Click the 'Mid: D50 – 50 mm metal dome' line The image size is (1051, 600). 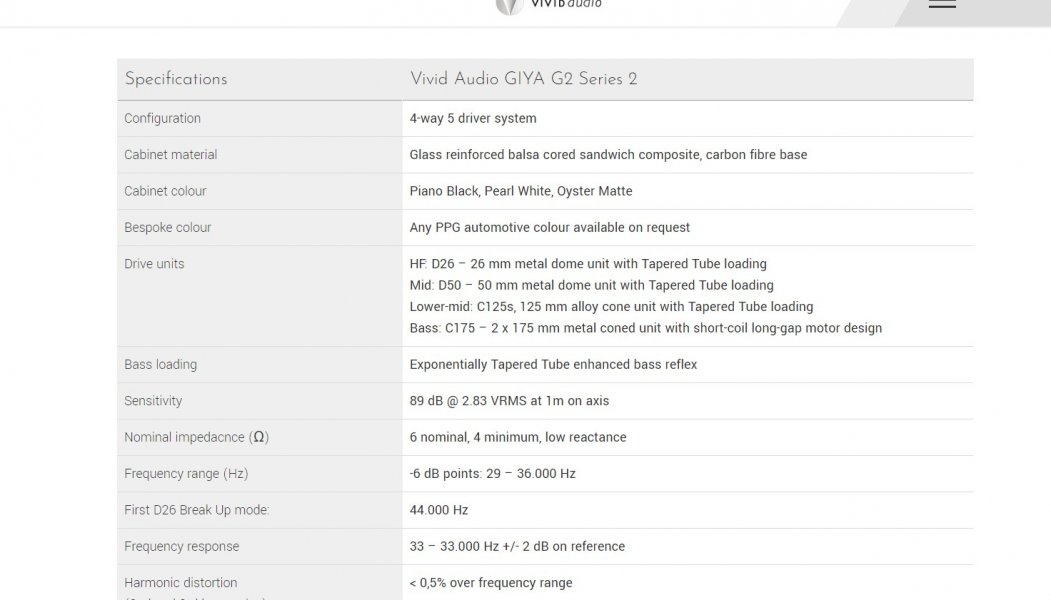pyautogui.click(x=591, y=285)
